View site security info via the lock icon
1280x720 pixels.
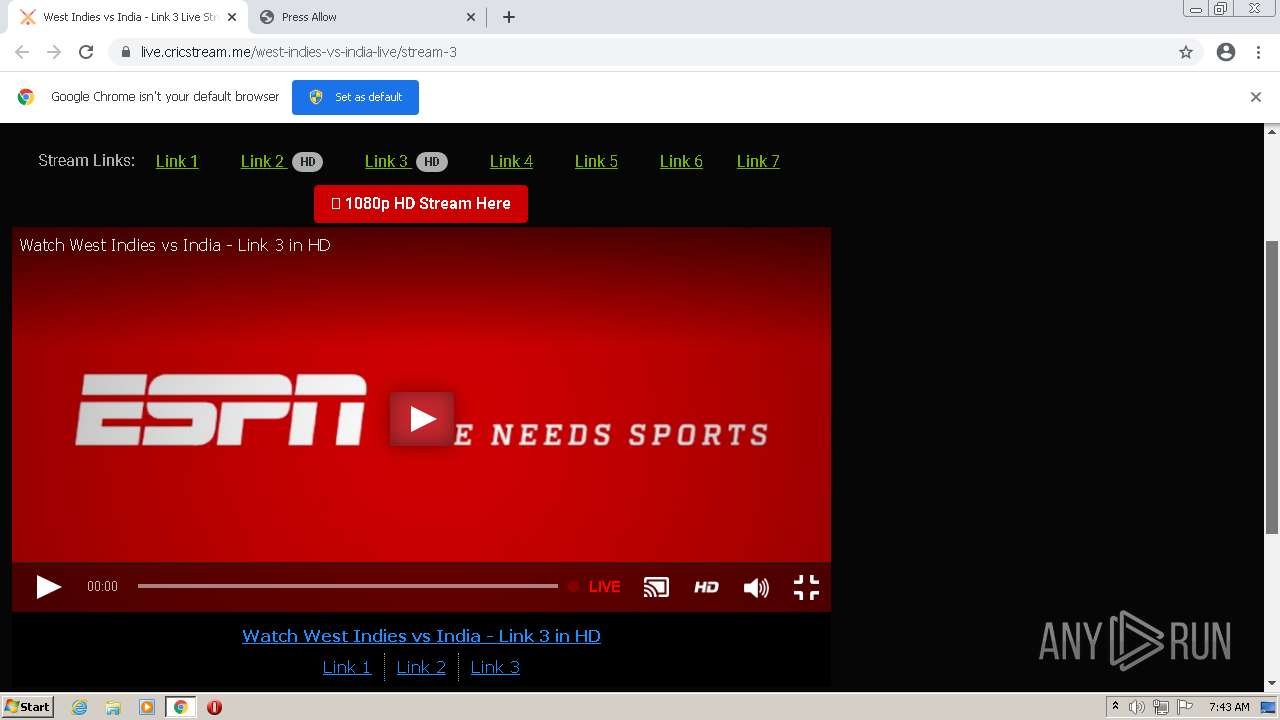pyautogui.click(x=125, y=52)
